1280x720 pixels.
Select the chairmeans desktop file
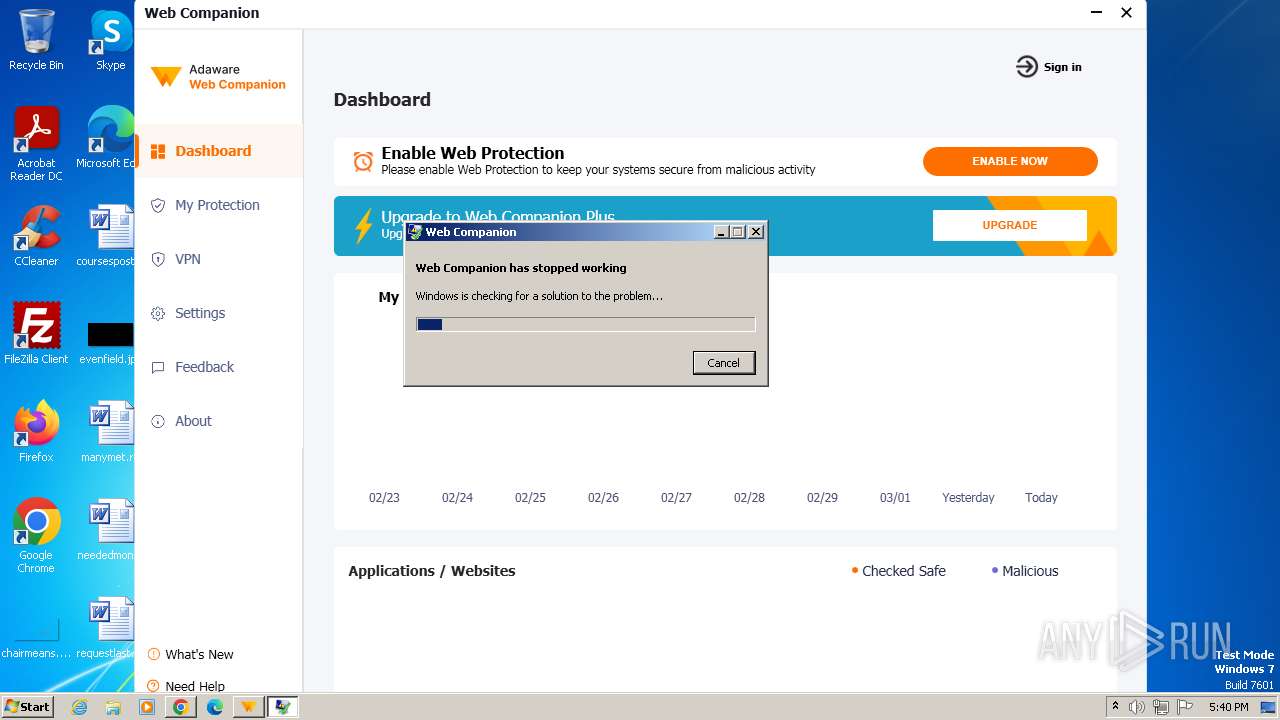(36, 640)
